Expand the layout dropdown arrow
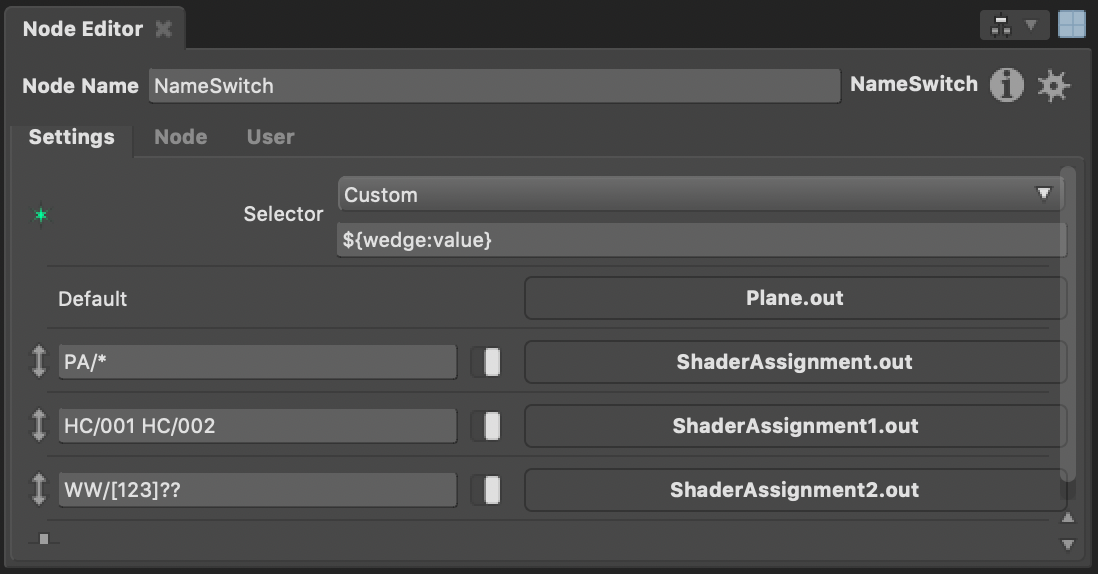1098x574 pixels. pos(1031,25)
